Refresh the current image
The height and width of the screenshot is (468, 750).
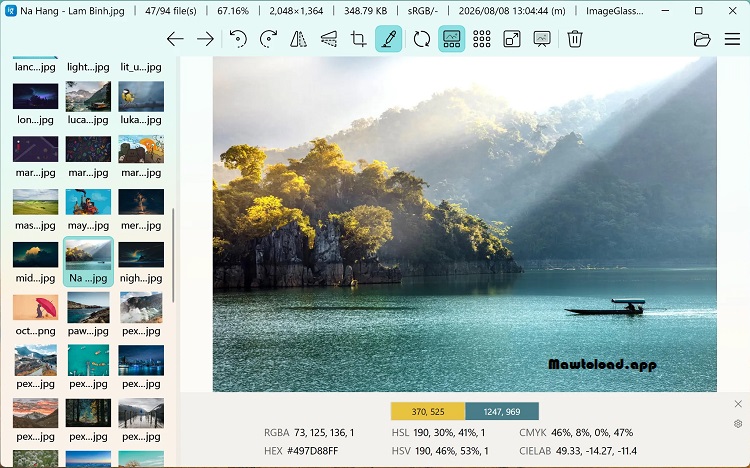click(x=421, y=39)
